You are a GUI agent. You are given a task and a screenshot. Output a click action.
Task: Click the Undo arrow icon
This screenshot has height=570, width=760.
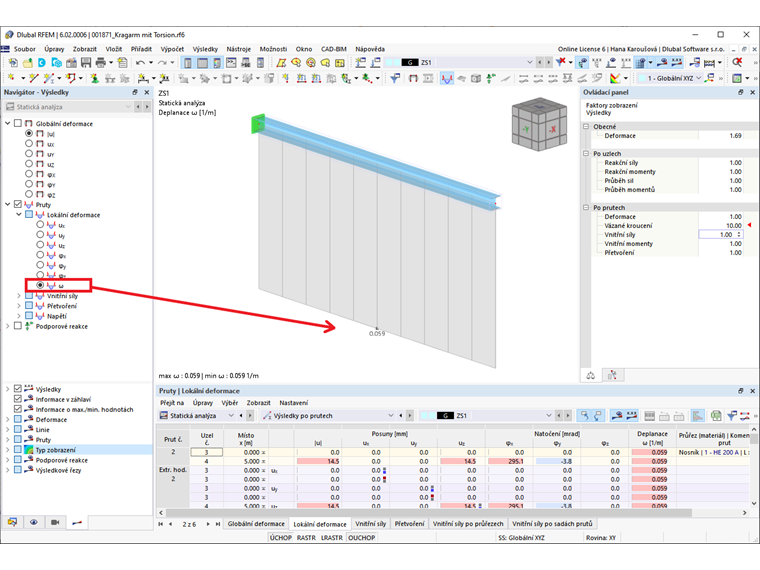(141, 63)
